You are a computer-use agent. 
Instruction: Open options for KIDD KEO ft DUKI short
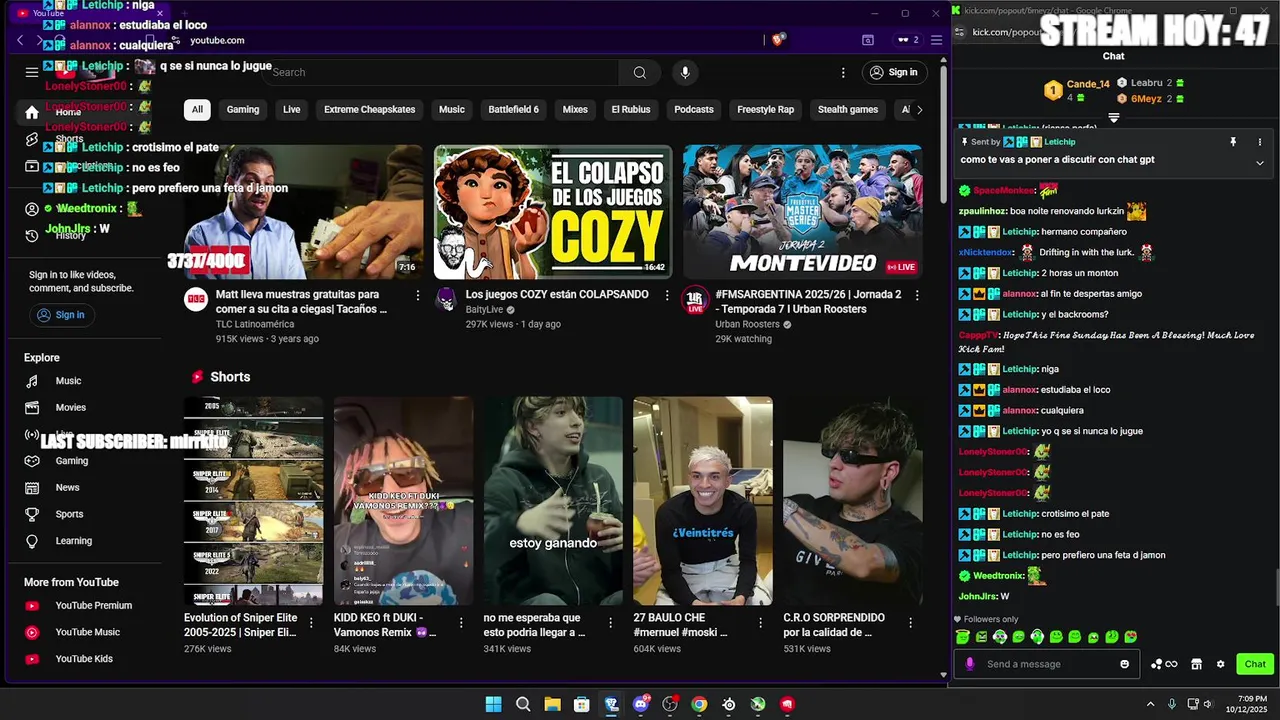(x=461, y=622)
